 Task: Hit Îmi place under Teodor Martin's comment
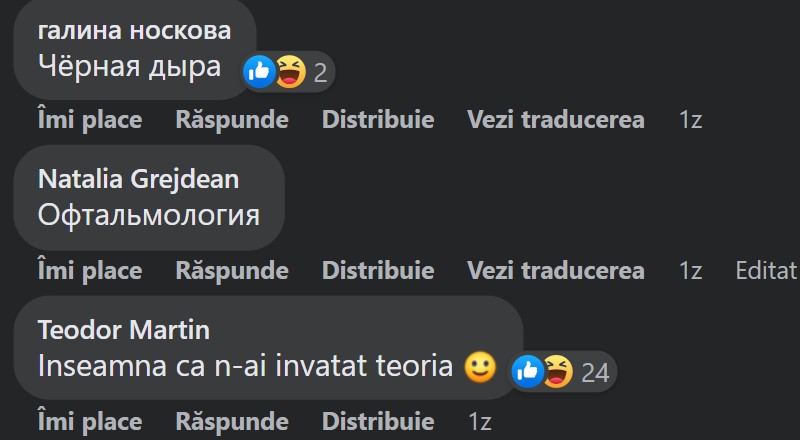(x=89, y=420)
